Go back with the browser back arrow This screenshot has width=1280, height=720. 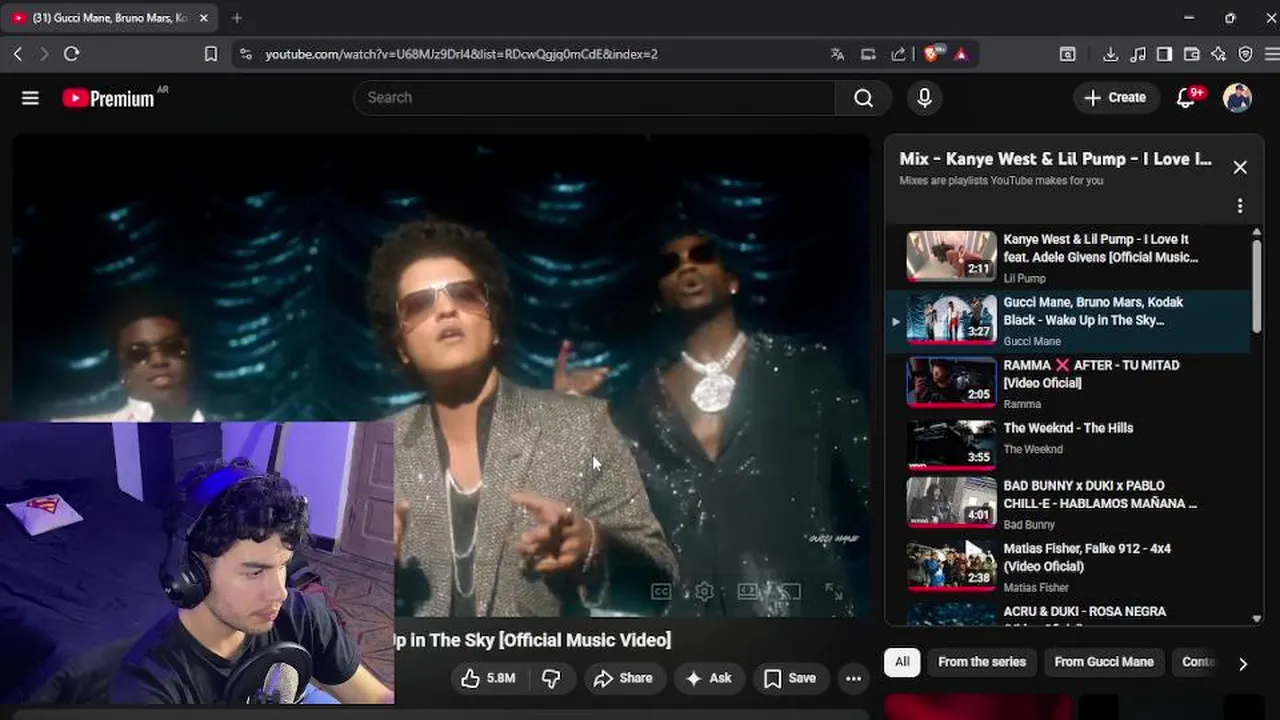pos(18,54)
